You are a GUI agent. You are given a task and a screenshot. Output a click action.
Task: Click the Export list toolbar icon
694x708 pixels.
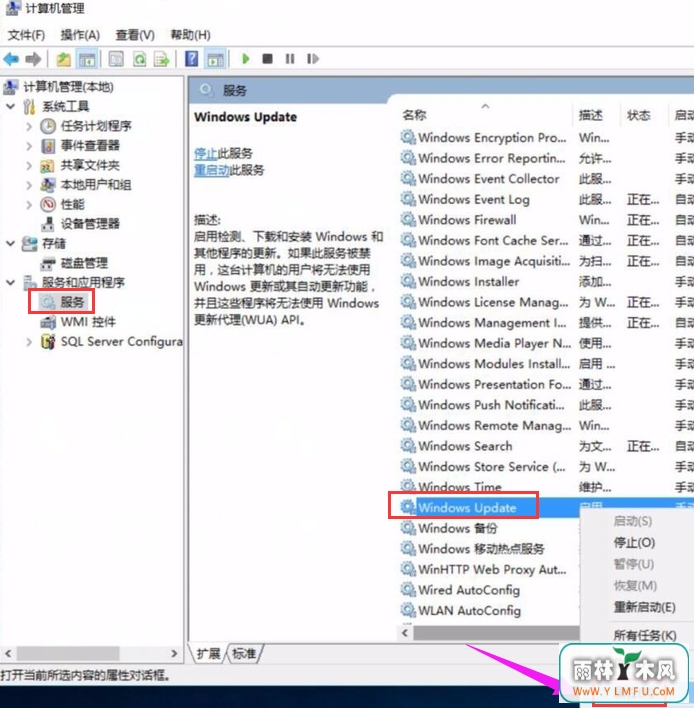click(161, 59)
